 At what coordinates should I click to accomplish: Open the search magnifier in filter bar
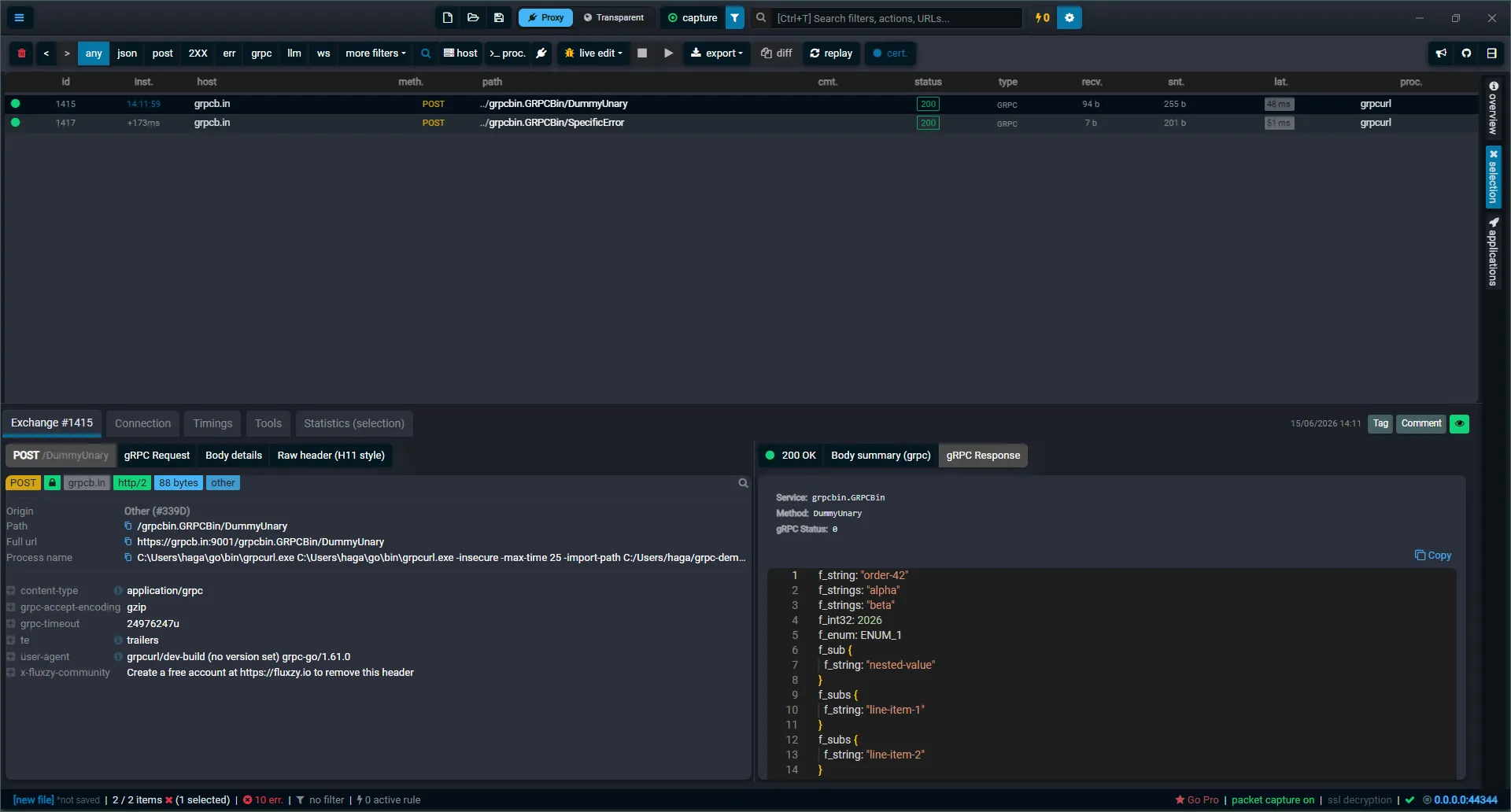point(426,53)
